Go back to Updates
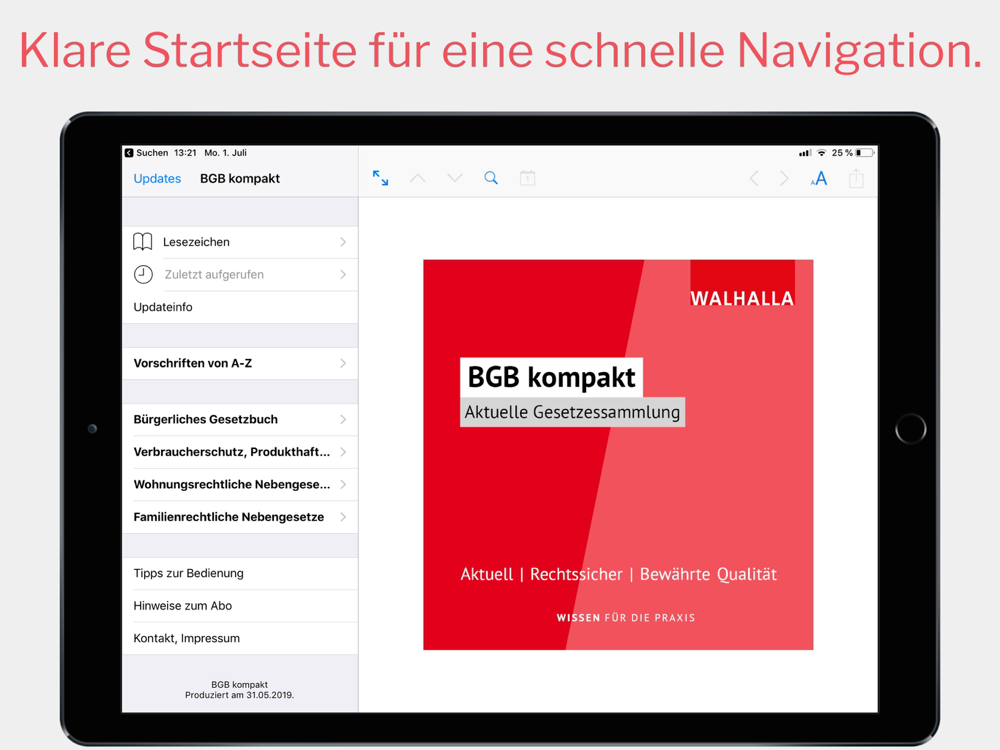 tap(157, 179)
